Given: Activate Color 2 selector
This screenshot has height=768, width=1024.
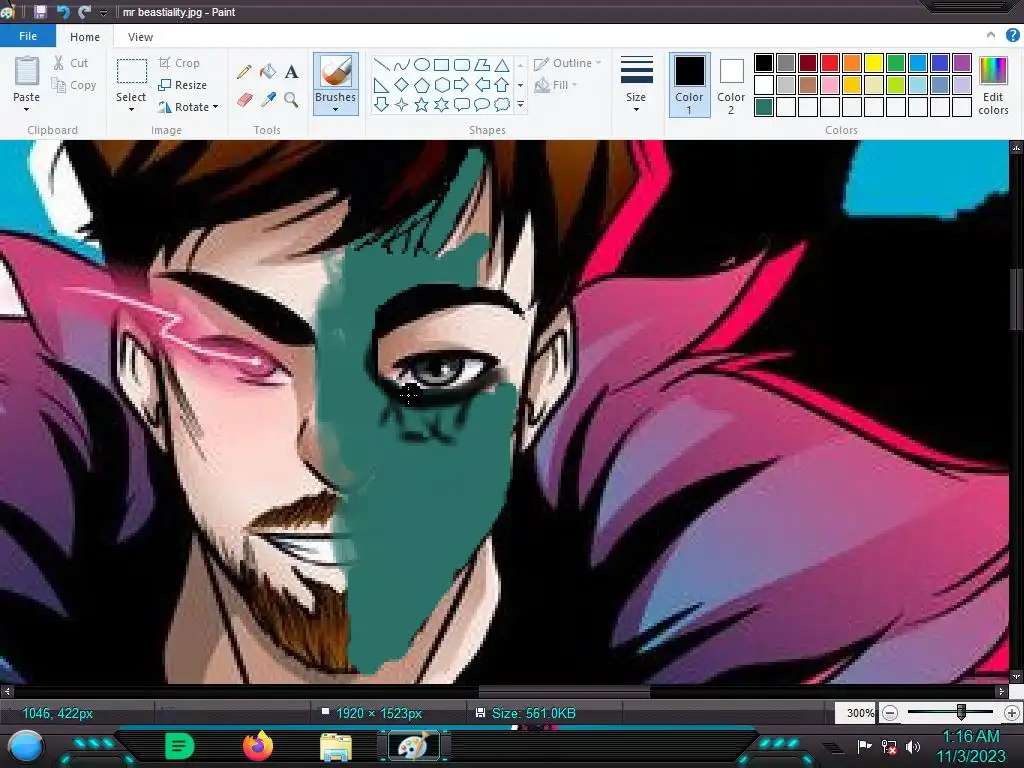Looking at the screenshot, I should point(731,85).
